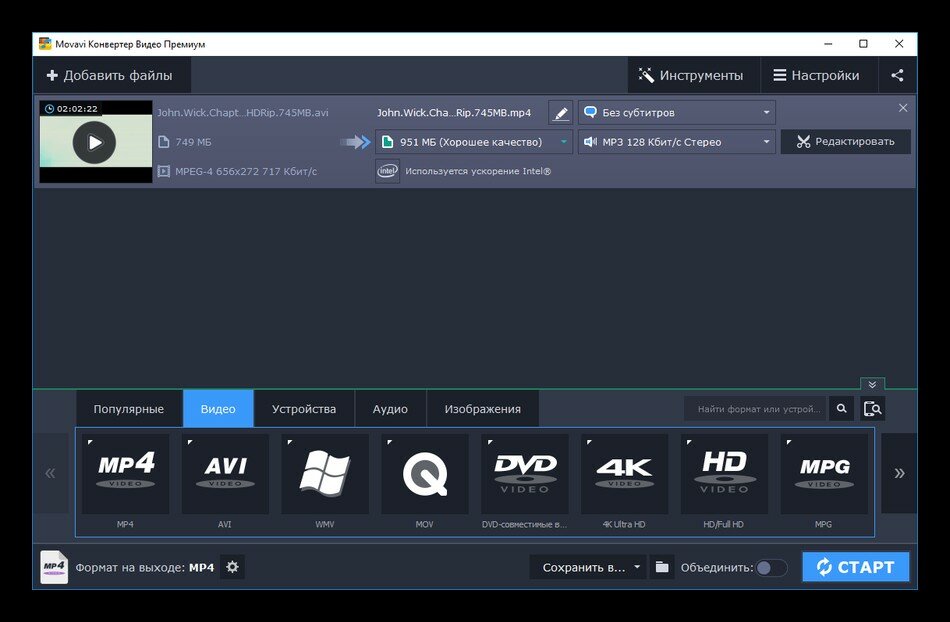
Task: Play the John Wick video thumbnail preview
Action: tap(95, 142)
